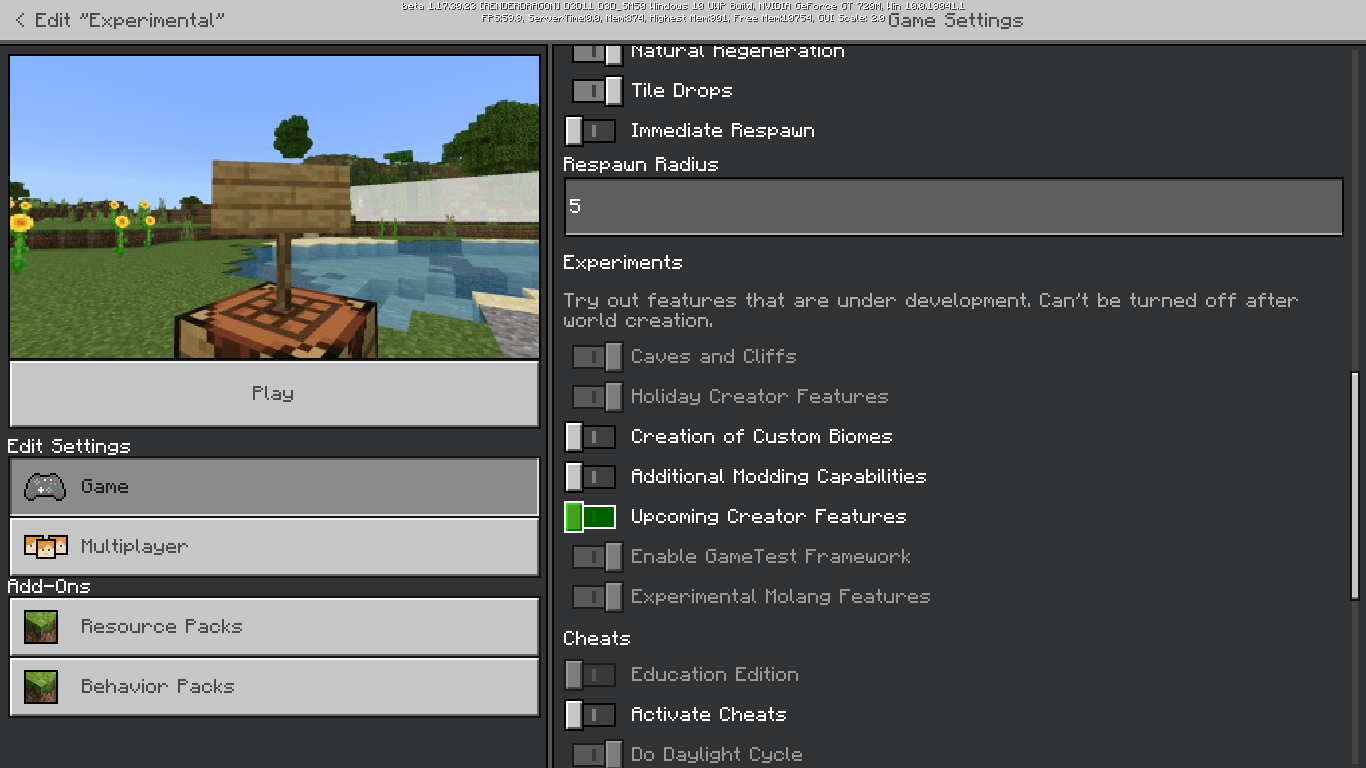This screenshot has height=768, width=1366.
Task: Open the Resource Packs section
Action: [x=274, y=627]
